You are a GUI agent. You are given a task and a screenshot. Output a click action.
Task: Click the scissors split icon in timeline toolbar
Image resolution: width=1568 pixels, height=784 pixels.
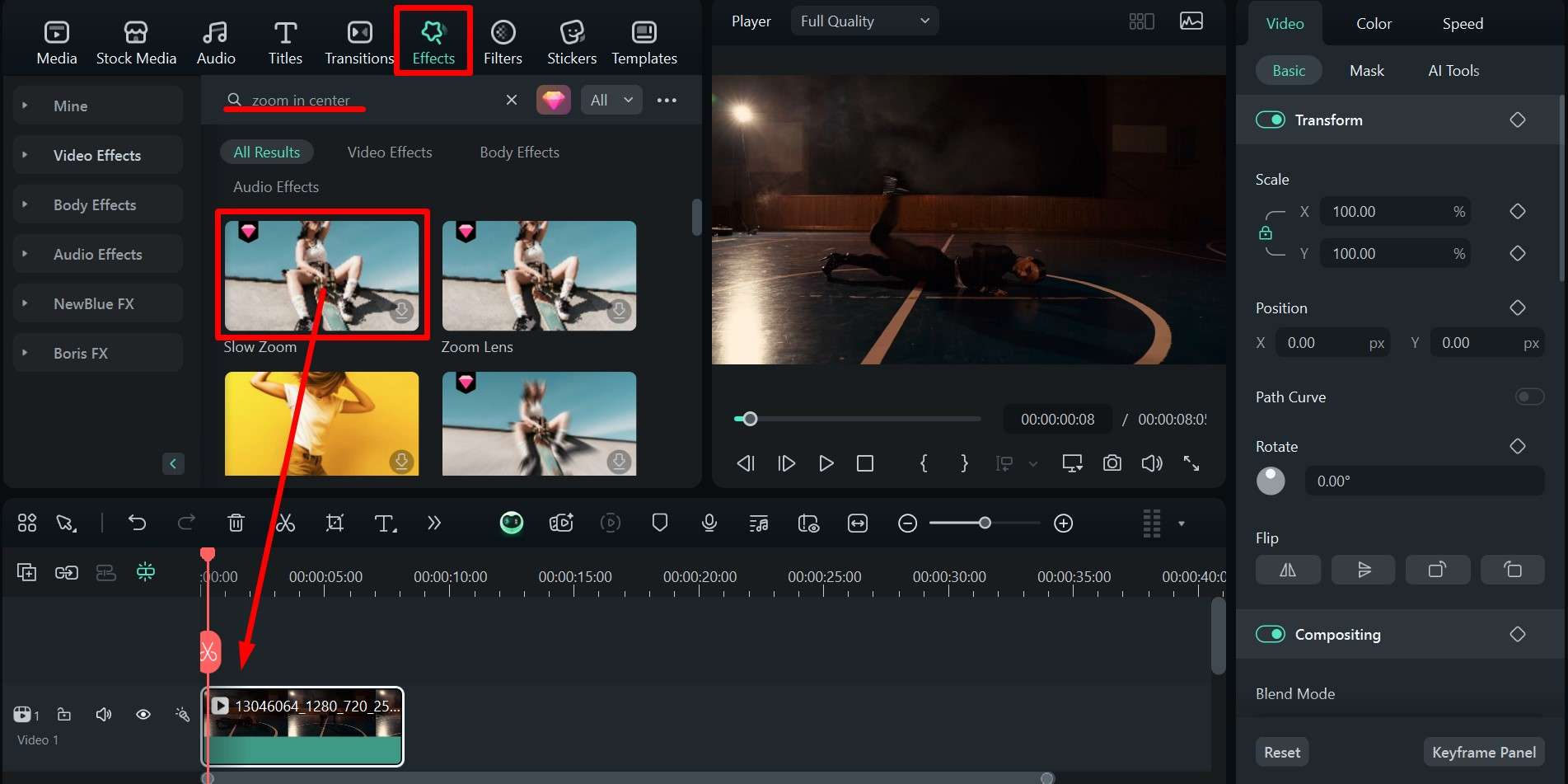pyautogui.click(x=285, y=523)
